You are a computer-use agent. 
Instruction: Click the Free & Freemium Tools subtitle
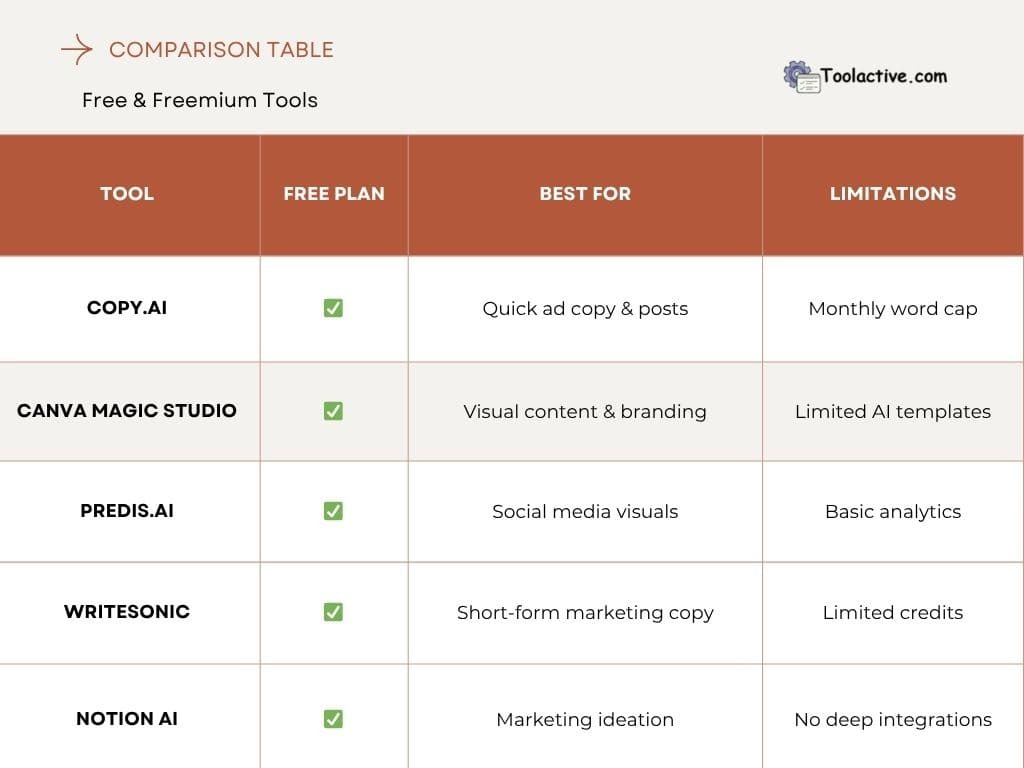coord(199,100)
